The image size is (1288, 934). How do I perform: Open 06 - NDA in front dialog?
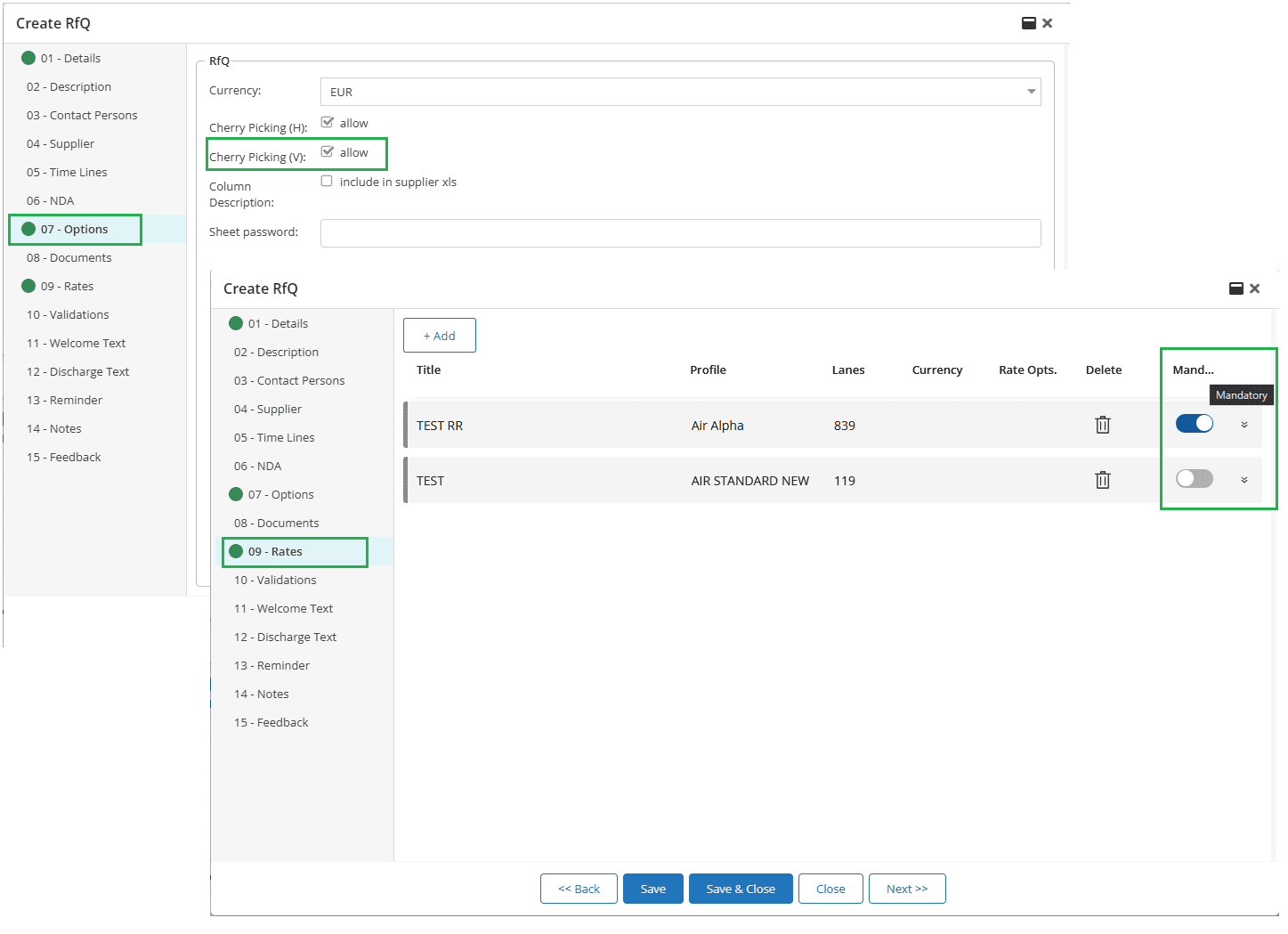(257, 466)
